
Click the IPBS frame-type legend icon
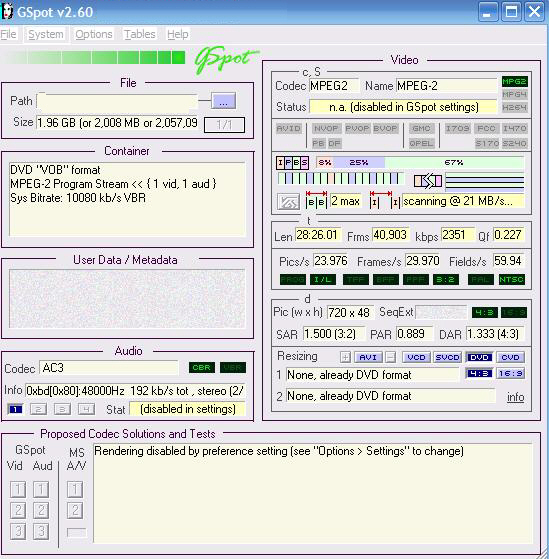point(292,163)
